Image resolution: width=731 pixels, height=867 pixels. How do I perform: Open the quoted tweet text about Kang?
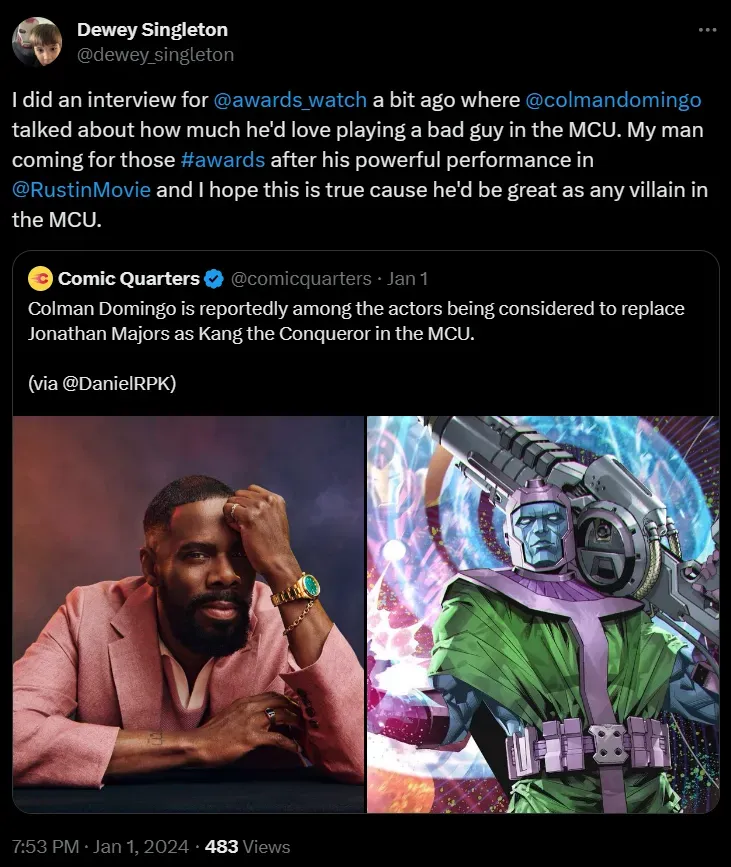(x=356, y=321)
